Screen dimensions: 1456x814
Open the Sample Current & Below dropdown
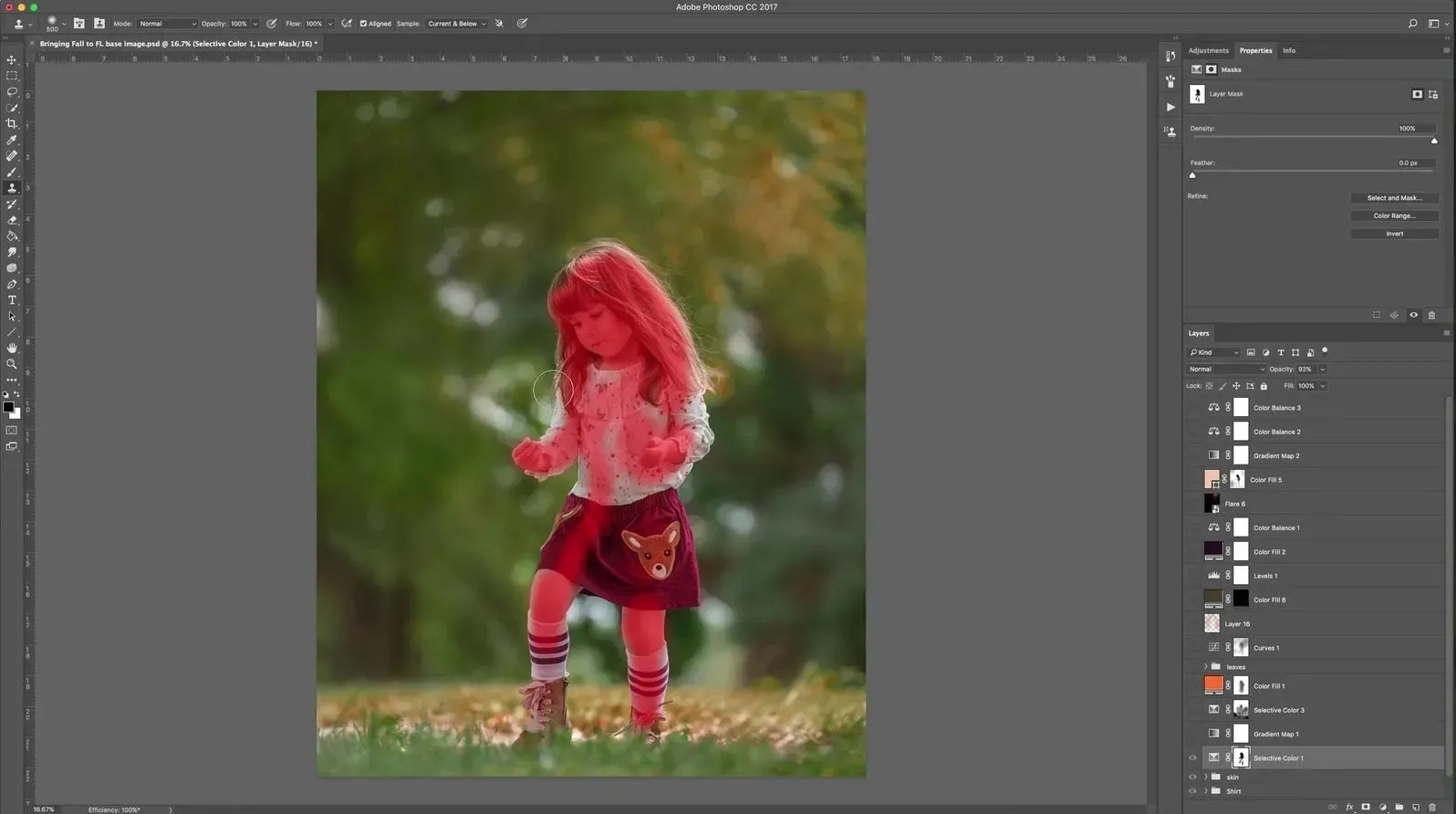pyautogui.click(x=456, y=24)
